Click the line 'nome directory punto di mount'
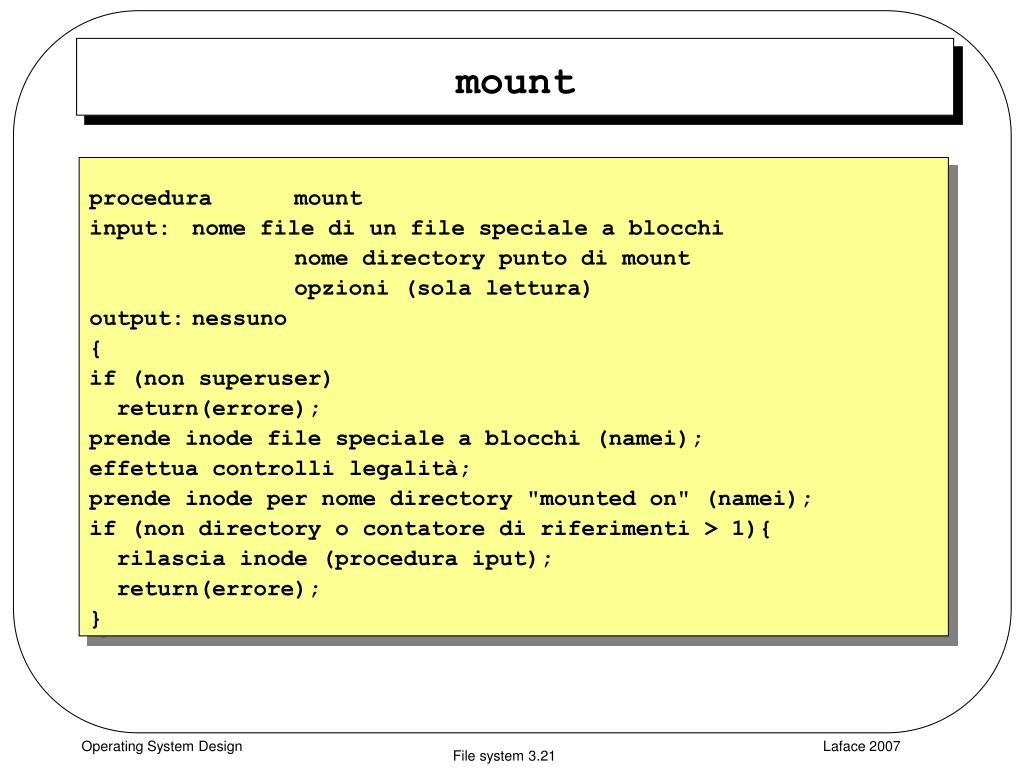This screenshot has width=1024, height=768. point(492,259)
